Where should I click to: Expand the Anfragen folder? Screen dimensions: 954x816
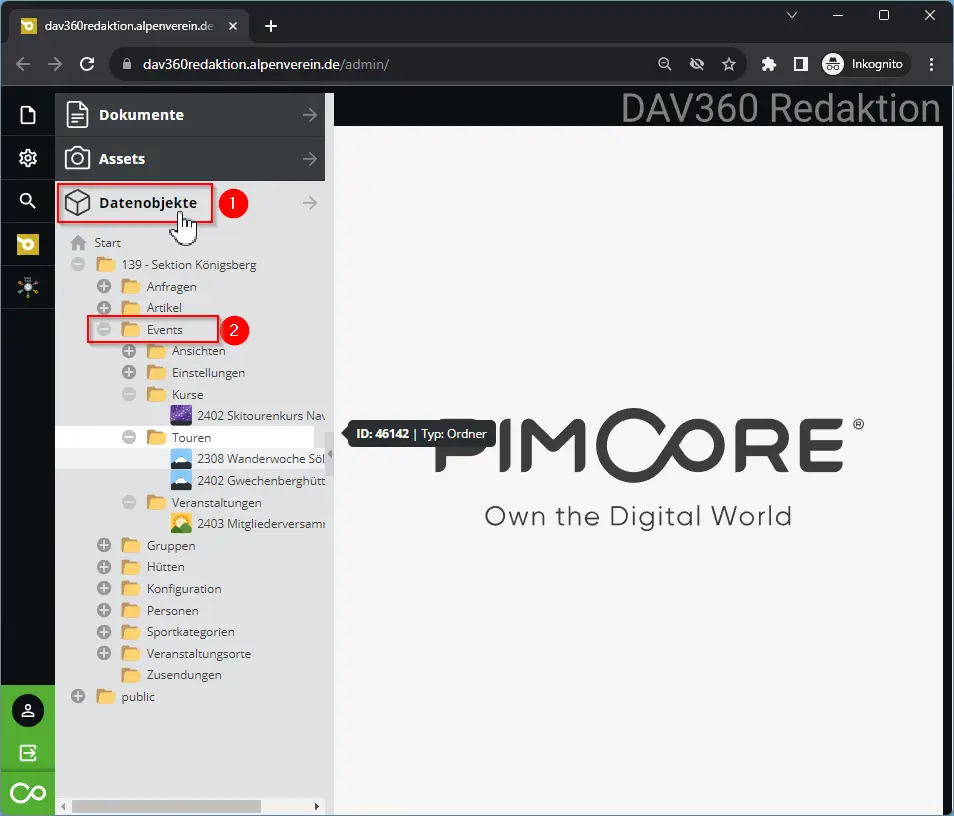click(104, 286)
